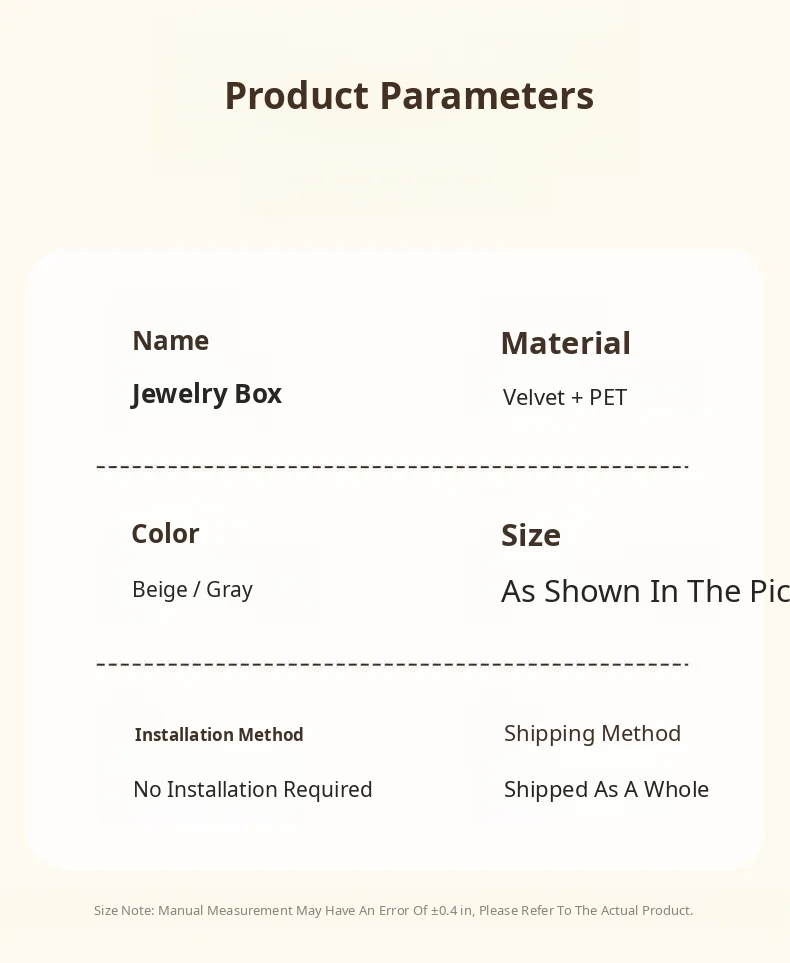
Task: Select the "Shipping Method" label
Action: 592,734
